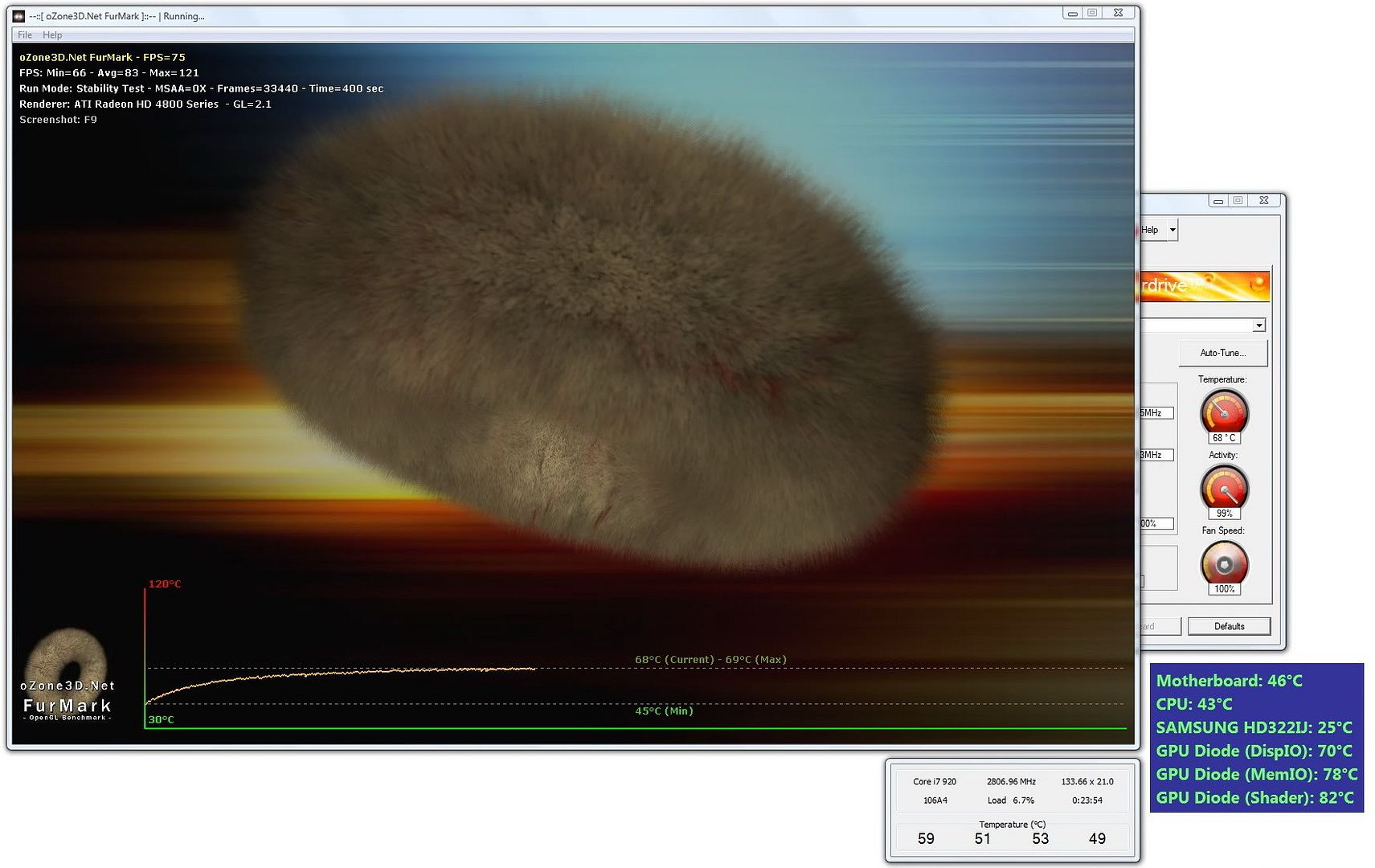
Task: Maximize the FurMark window
Action: click(x=1092, y=13)
